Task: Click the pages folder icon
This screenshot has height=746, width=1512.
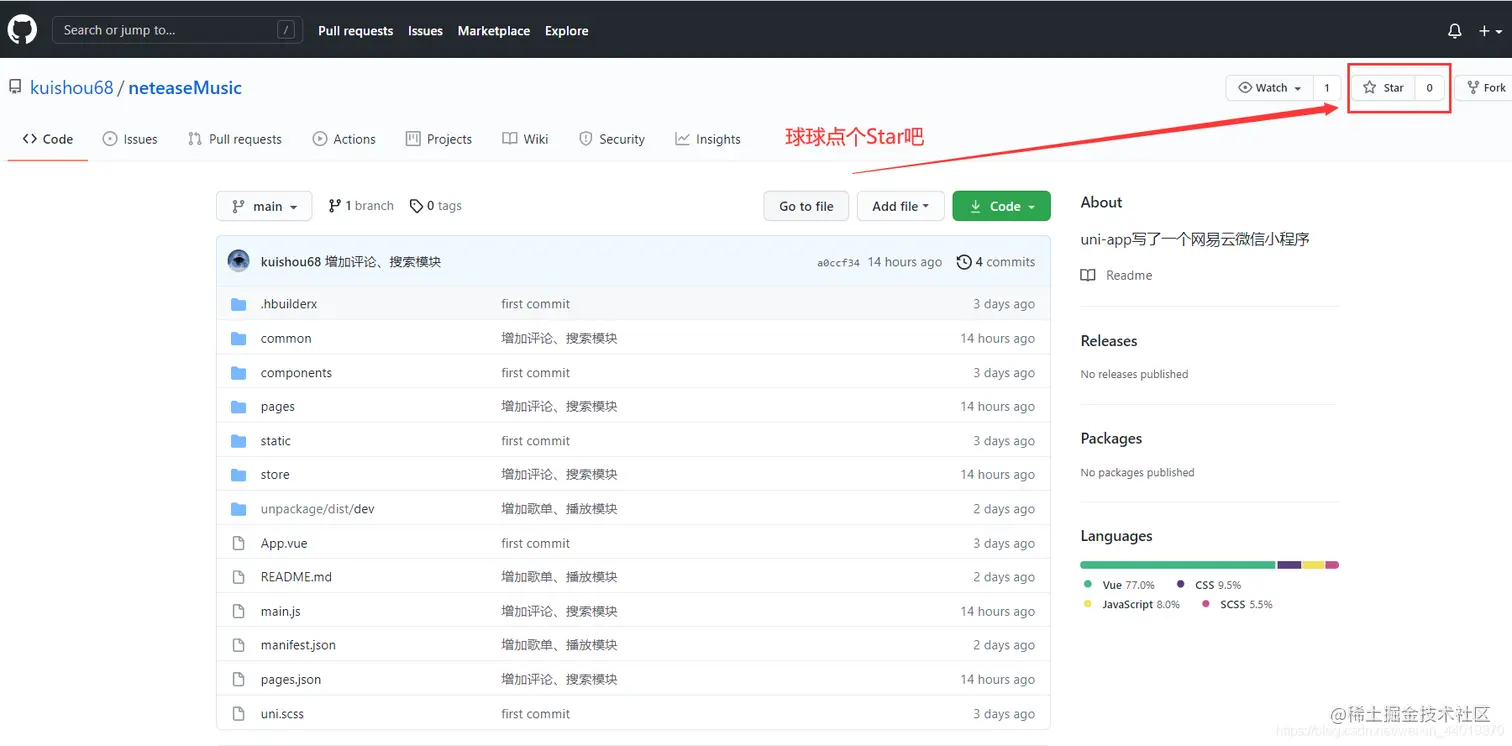Action: 238,406
